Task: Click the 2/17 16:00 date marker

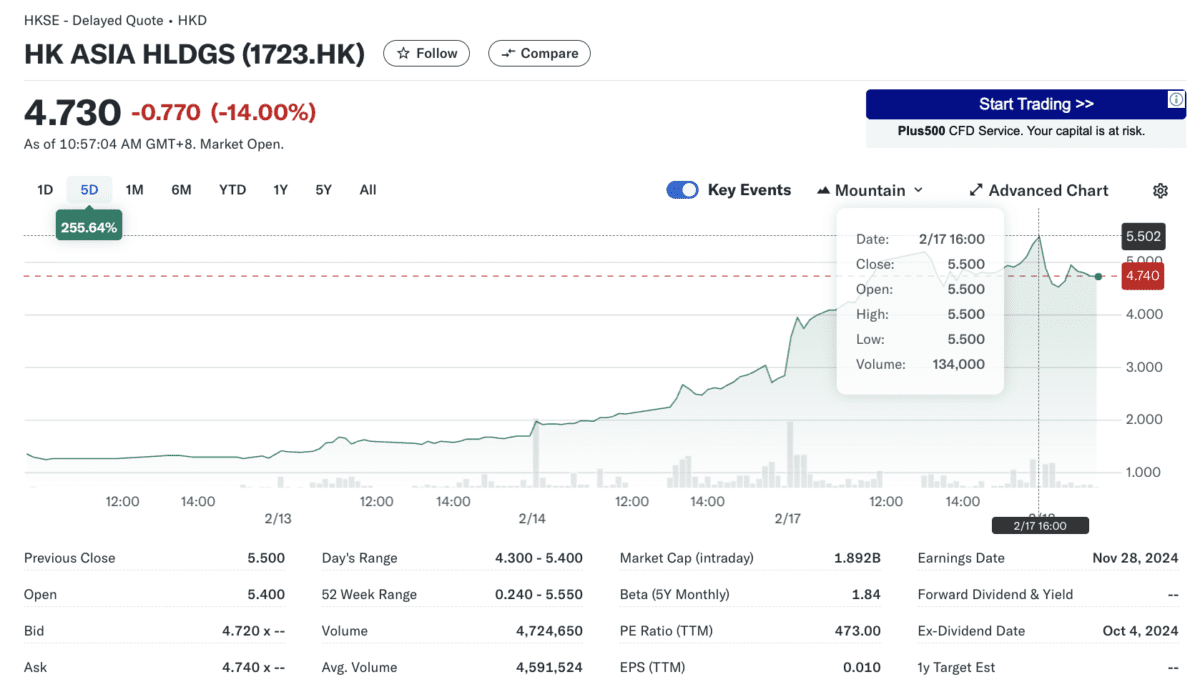Action: (x=1040, y=525)
